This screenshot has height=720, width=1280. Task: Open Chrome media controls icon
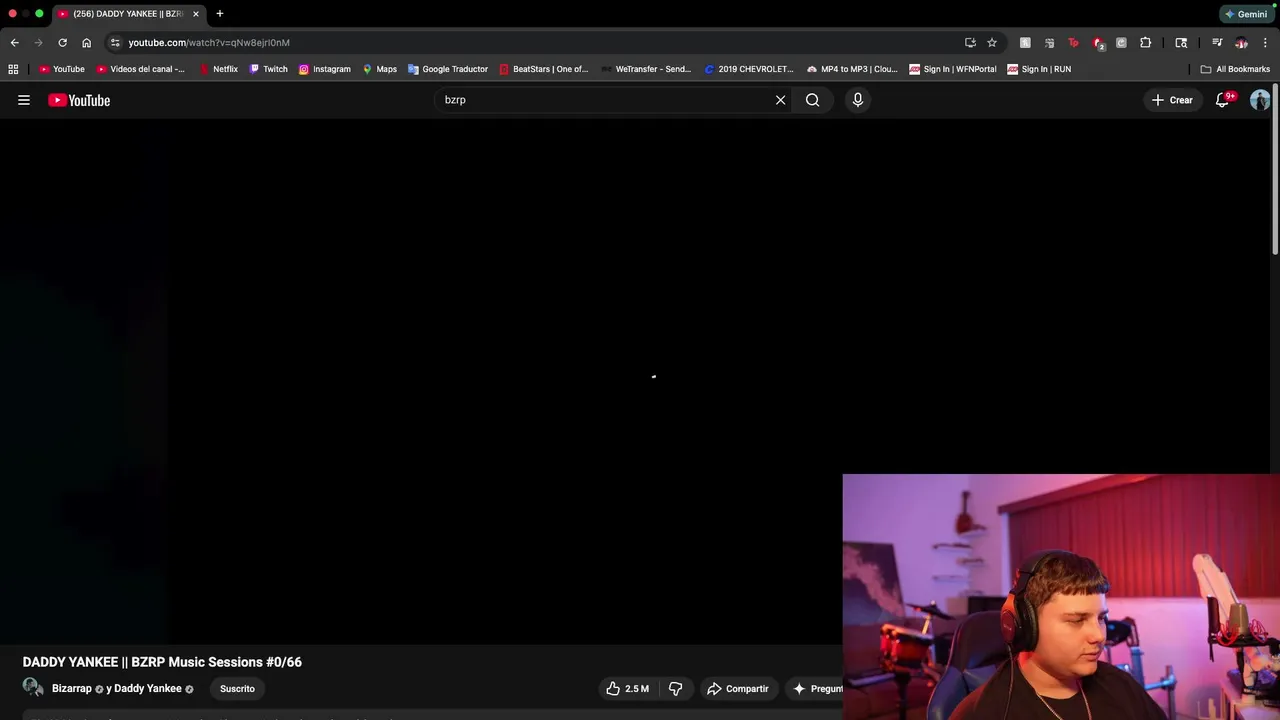(1217, 42)
